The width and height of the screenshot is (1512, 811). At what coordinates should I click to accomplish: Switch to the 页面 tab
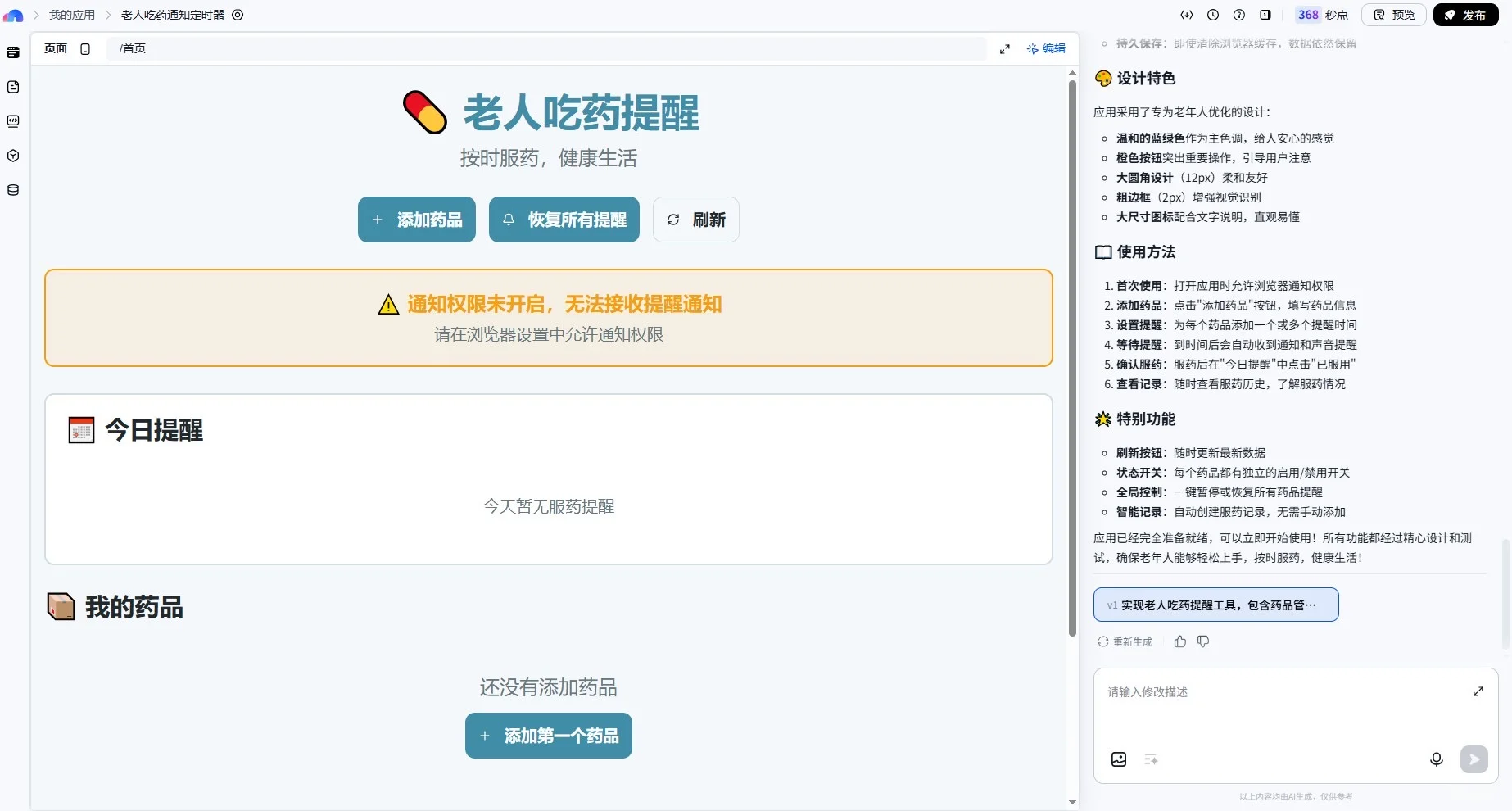coord(54,48)
